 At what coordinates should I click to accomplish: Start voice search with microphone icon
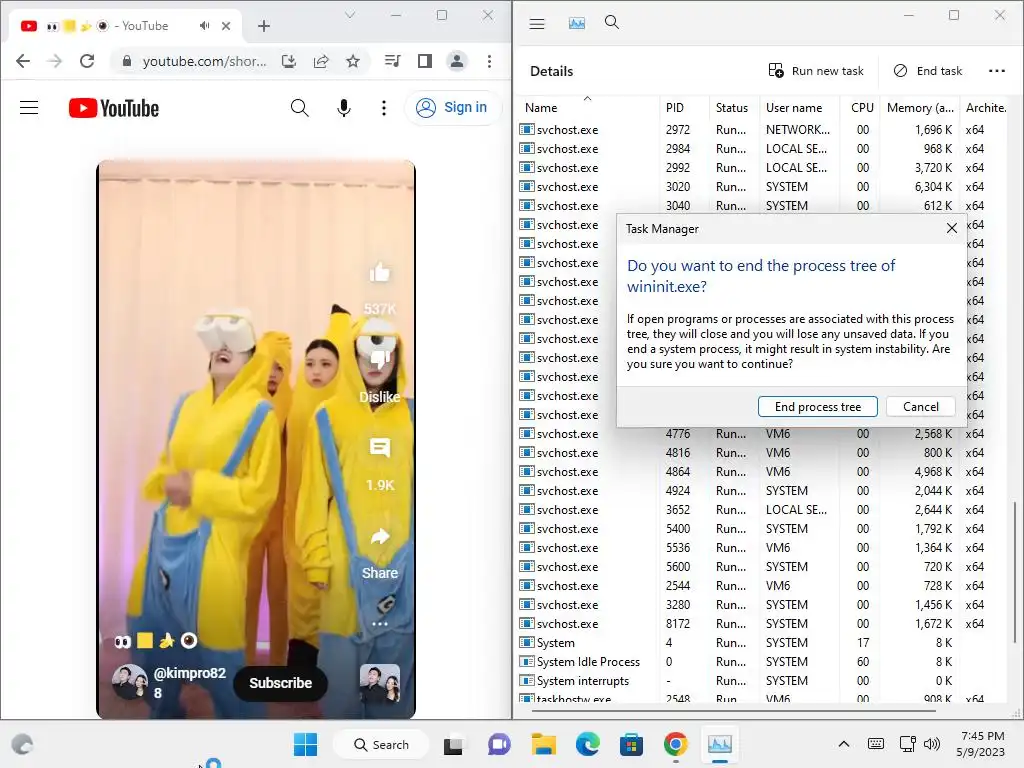344,108
